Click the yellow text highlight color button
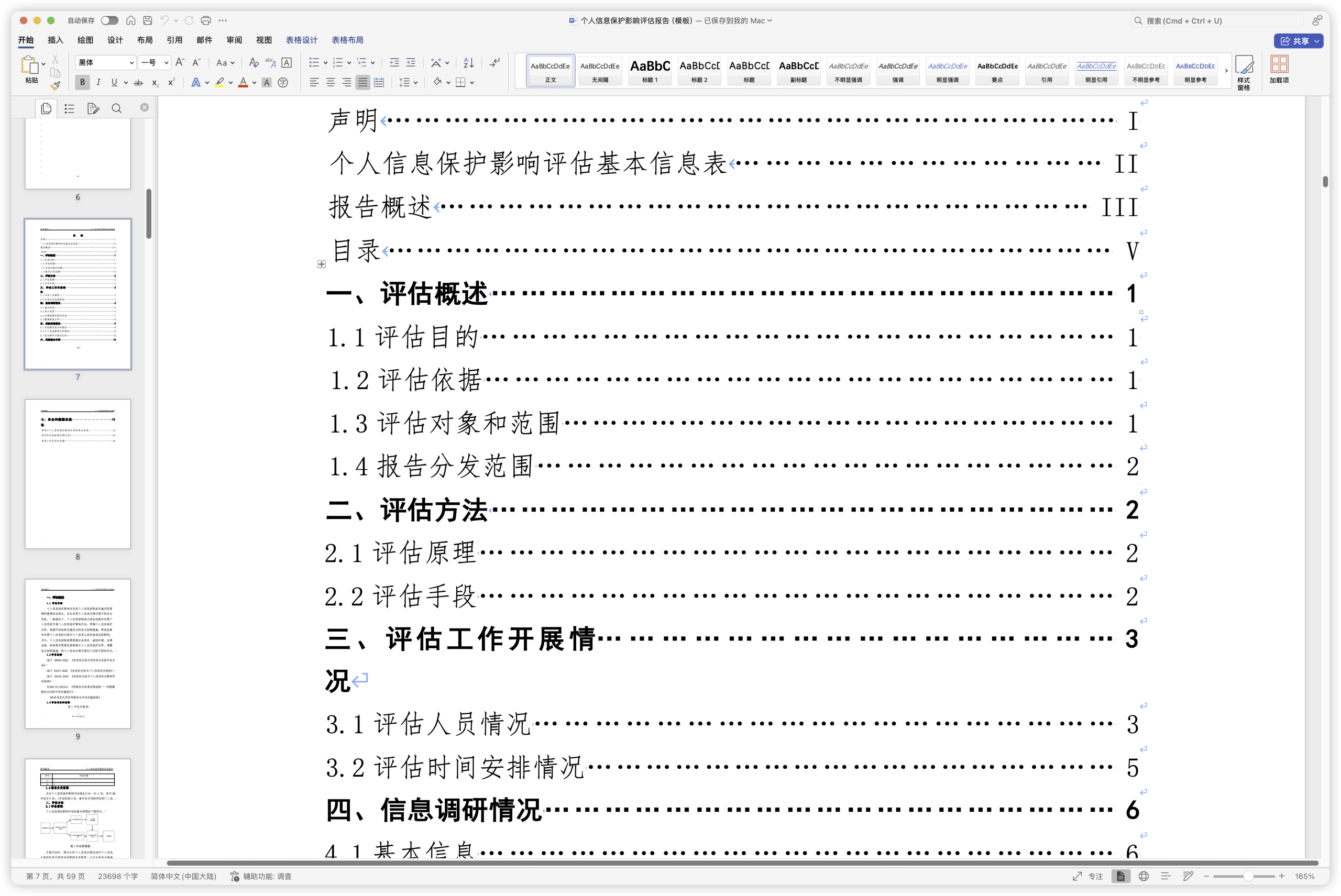1341x896 pixels. [219, 82]
